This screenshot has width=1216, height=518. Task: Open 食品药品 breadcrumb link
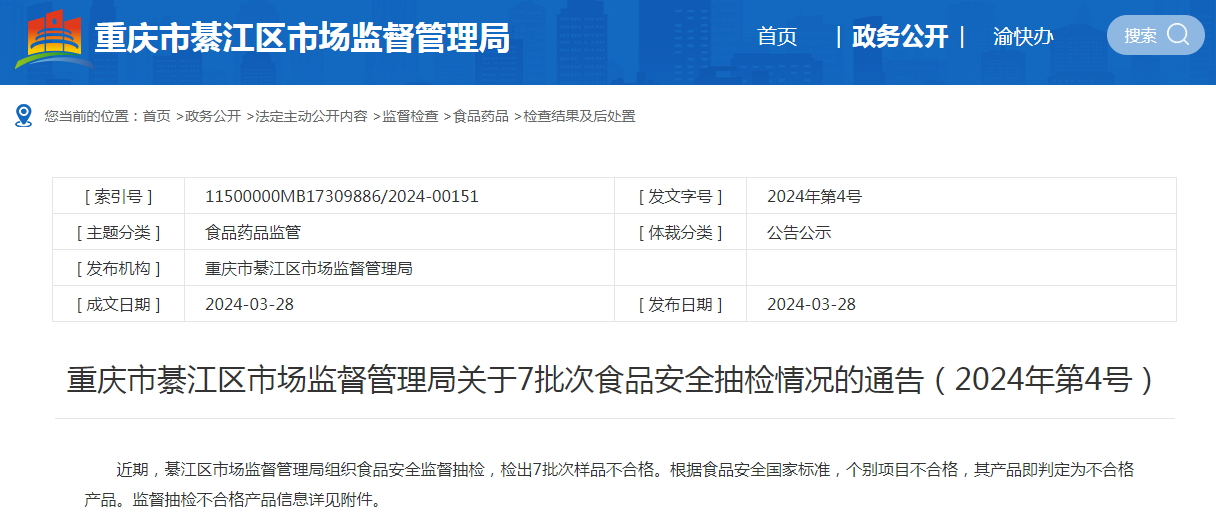481,116
